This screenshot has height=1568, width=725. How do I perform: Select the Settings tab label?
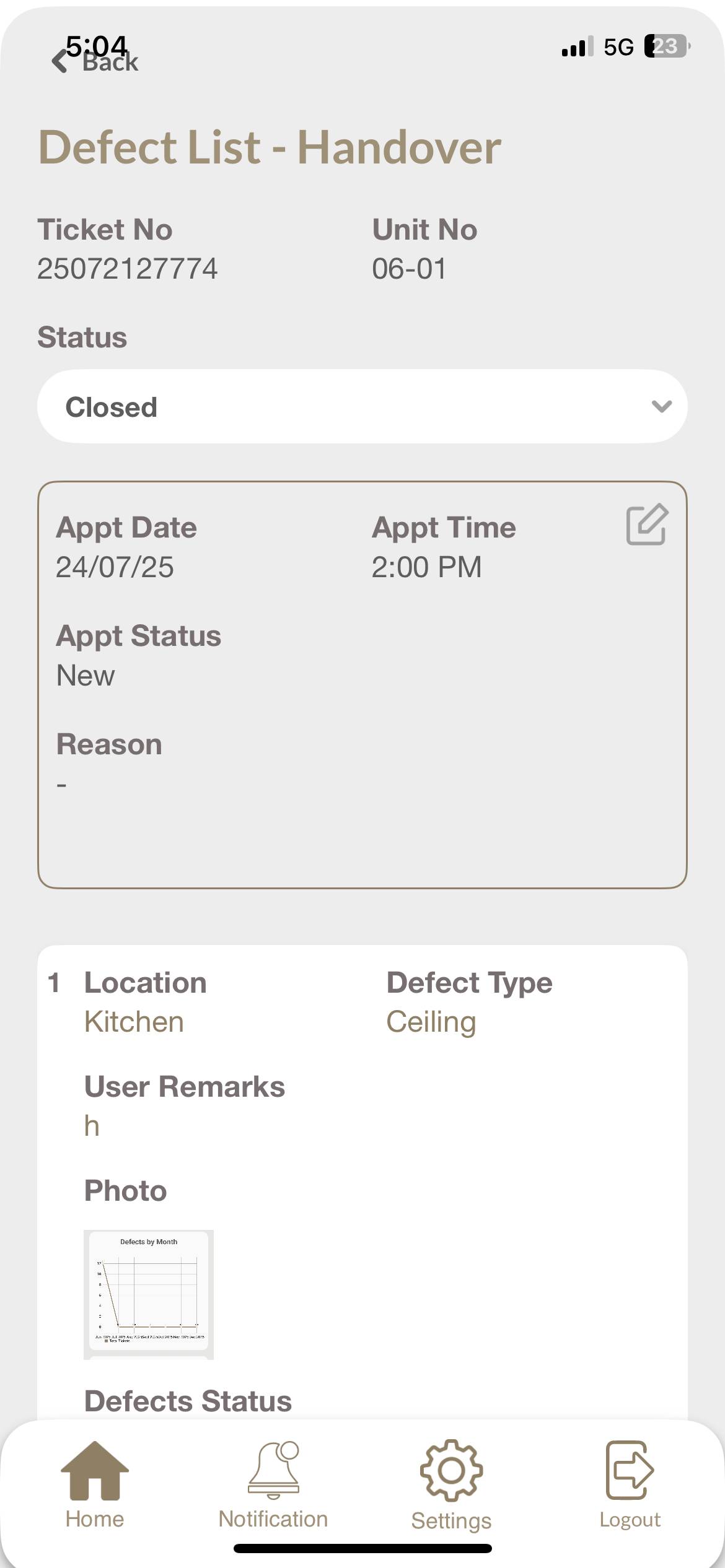click(451, 1520)
